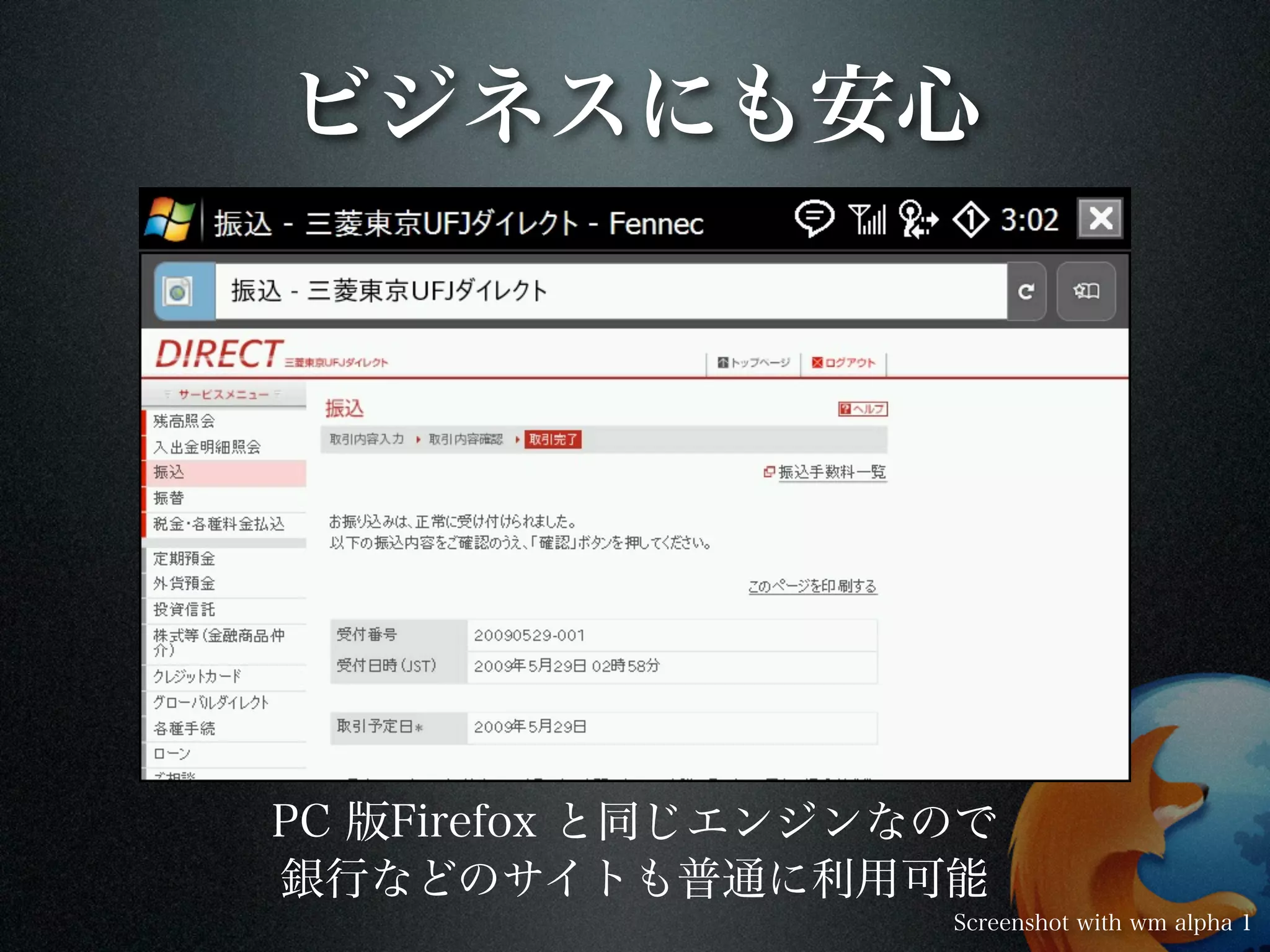The width and height of the screenshot is (1270, 952).
Task: Click the diamond-shaped number one status icon
Action: click(x=970, y=219)
